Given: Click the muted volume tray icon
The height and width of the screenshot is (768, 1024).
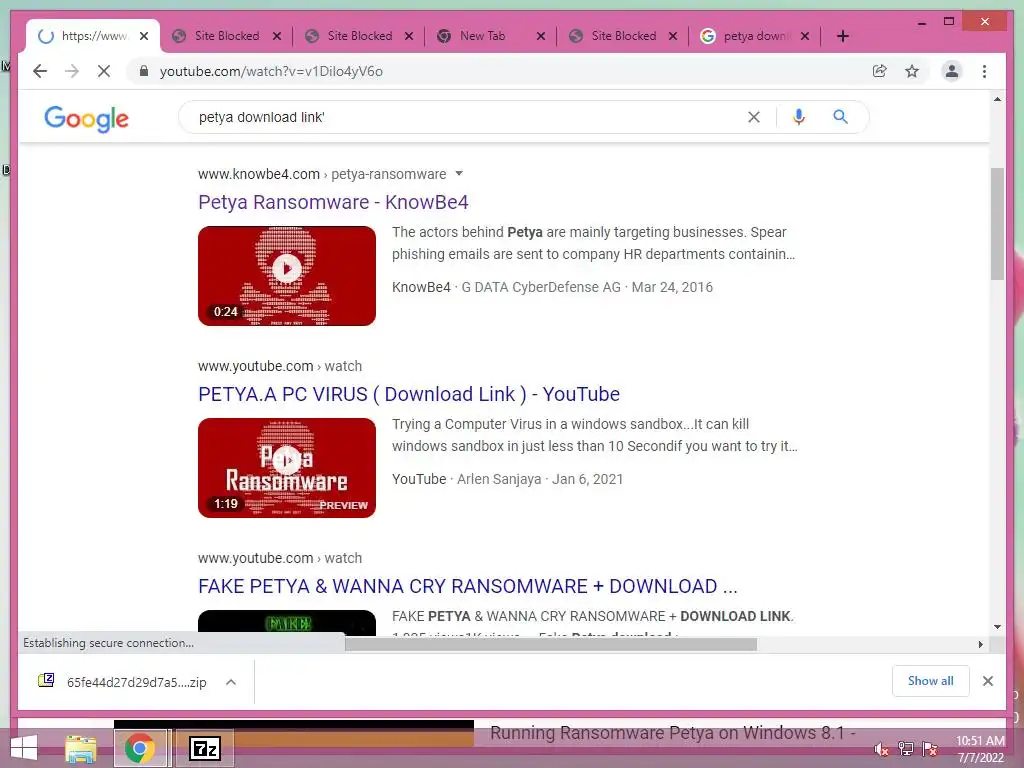Looking at the screenshot, I should (882, 749).
